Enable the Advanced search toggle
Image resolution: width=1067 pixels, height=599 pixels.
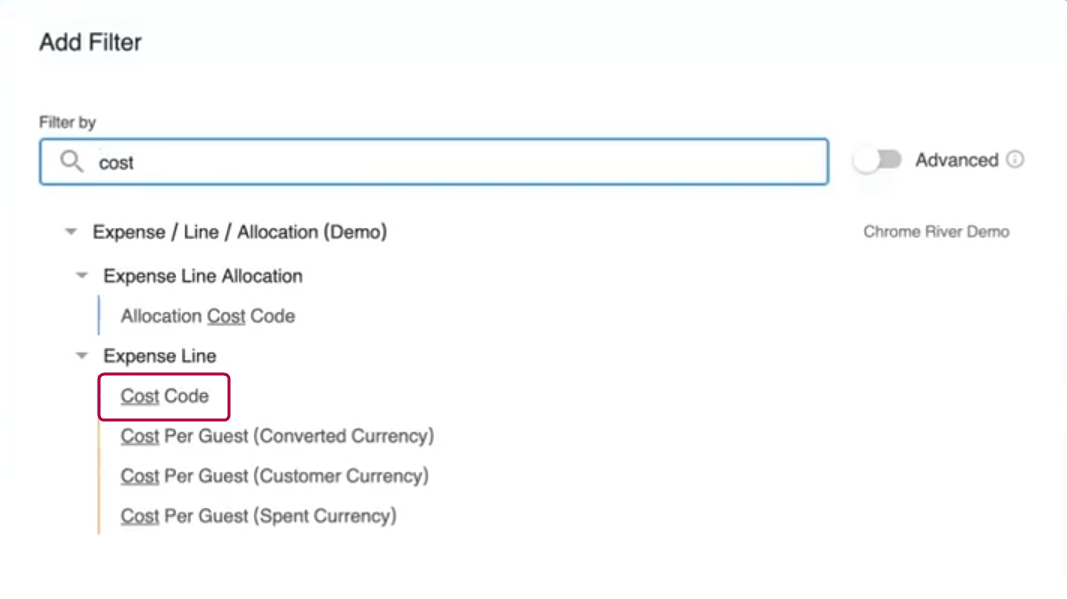(878, 159)
